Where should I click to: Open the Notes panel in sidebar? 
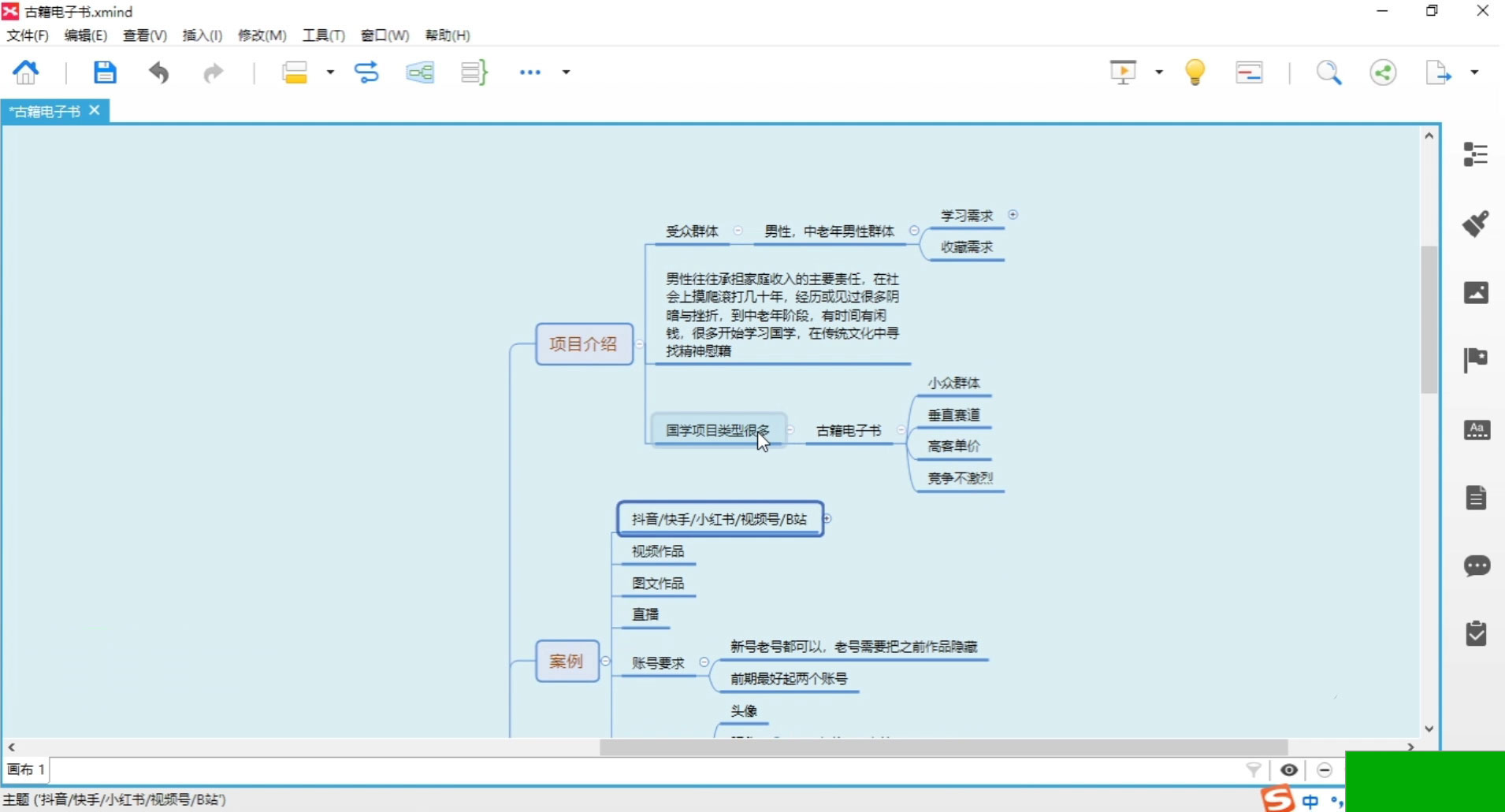1476,498
